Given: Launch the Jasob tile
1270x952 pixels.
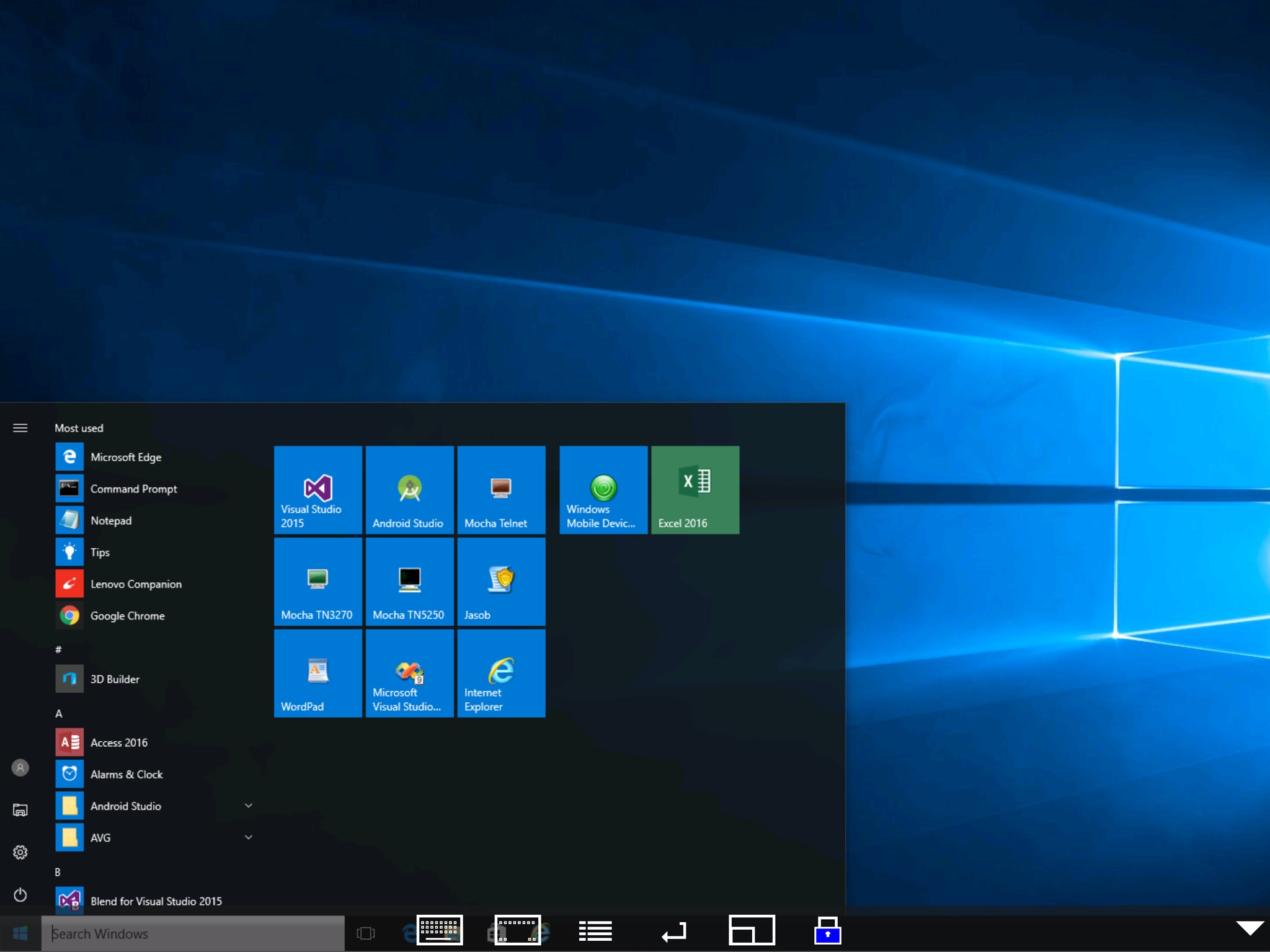Looking at the screenshot, I should tap(501, 581).
